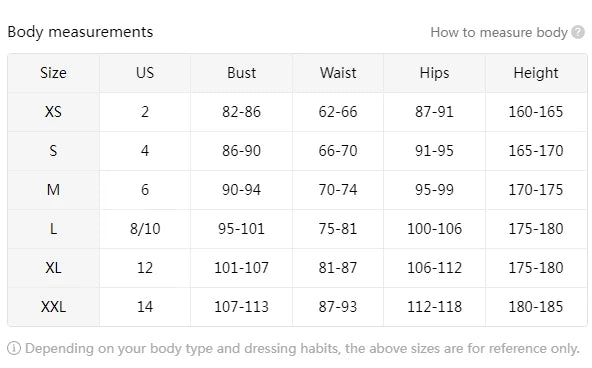Viewport: 592px width, 368px height.
Task: Select the XL size row label
Action: [x=53, y=268]
